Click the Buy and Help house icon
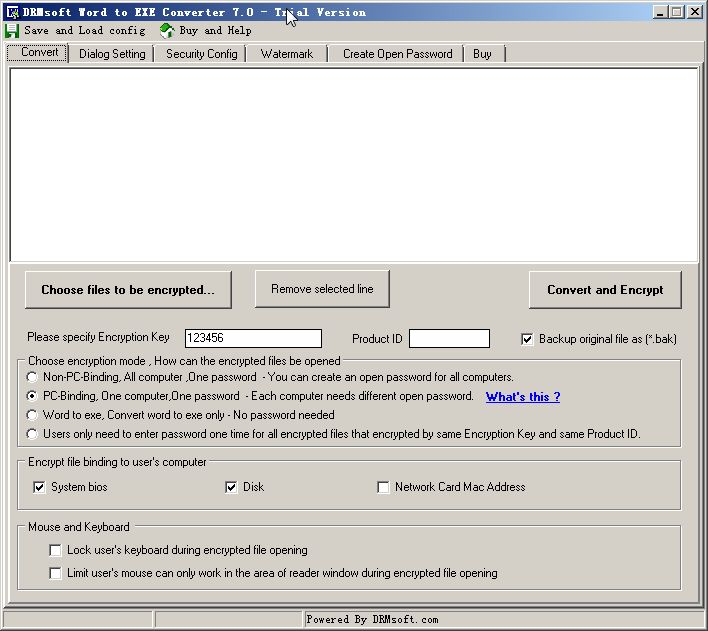Image resolution: width=708 pixels, height=631 pixels. [167, 30]
